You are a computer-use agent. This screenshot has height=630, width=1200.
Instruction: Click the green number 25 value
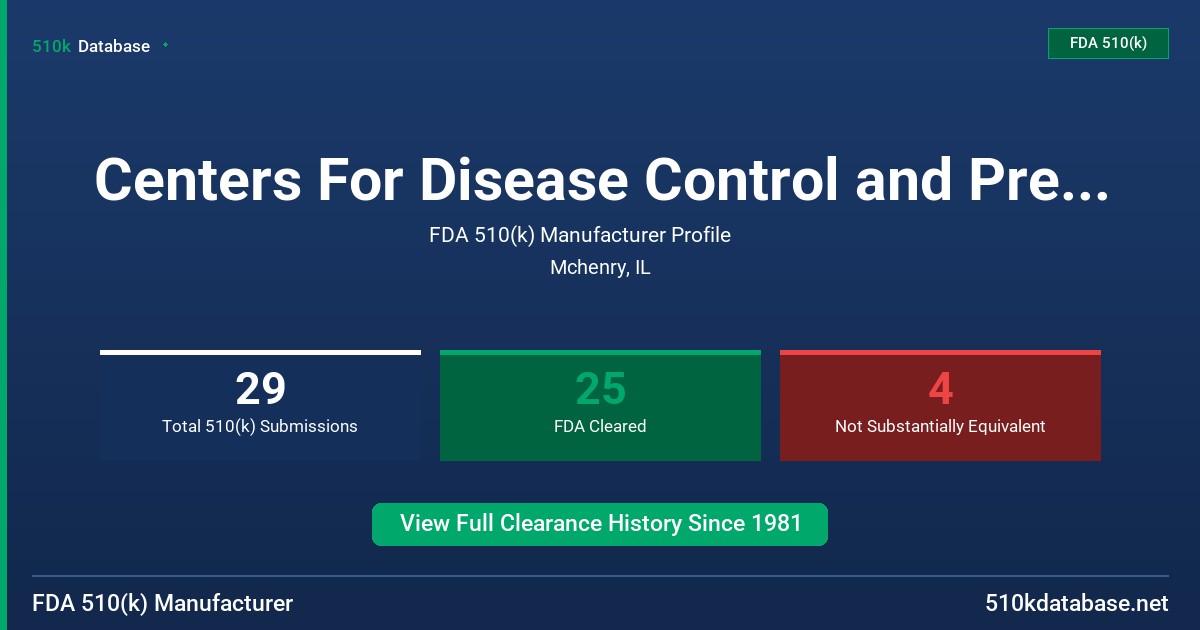pos(600,388)
